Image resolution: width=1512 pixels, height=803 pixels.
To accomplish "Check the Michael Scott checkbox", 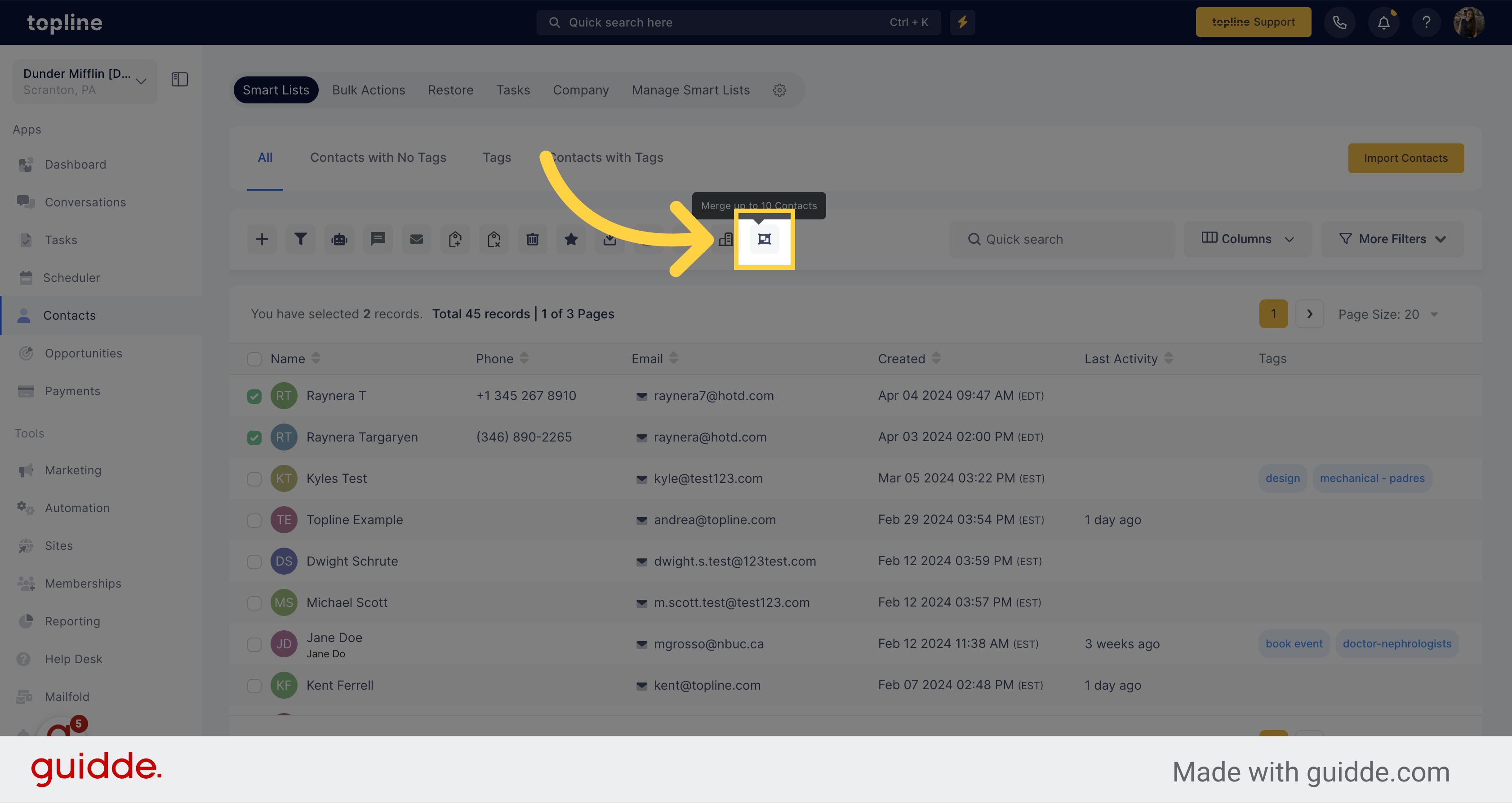I will click(254, 603).
